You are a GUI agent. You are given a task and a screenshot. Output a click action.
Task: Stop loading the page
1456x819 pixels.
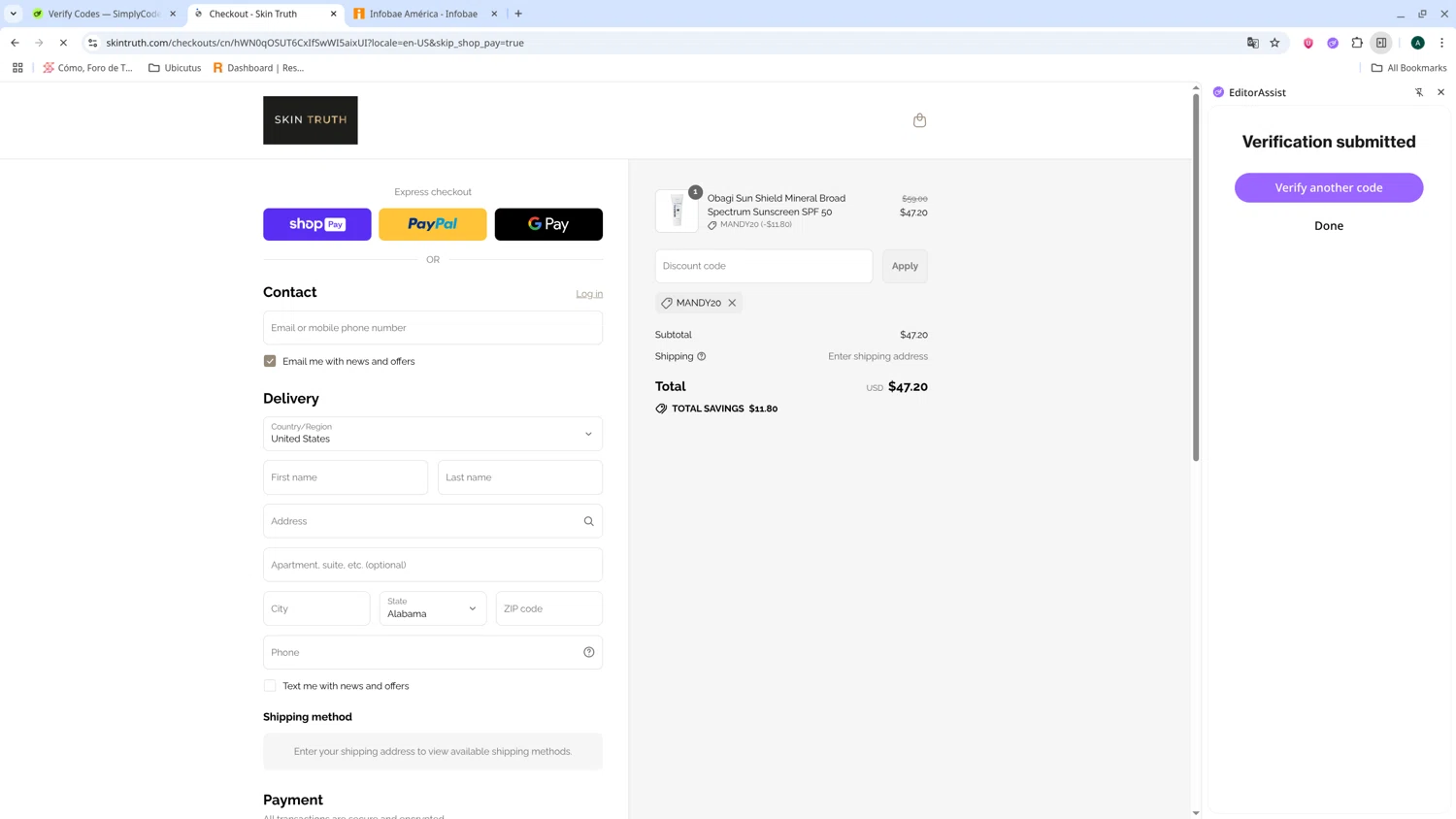tap(63, 43)
